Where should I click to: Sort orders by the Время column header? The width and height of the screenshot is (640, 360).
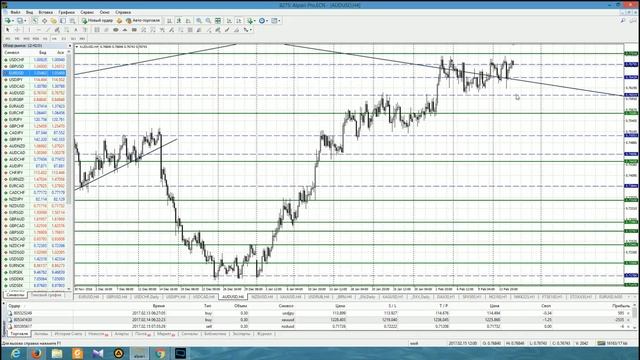pyautogui.click(x=158, y=306)
